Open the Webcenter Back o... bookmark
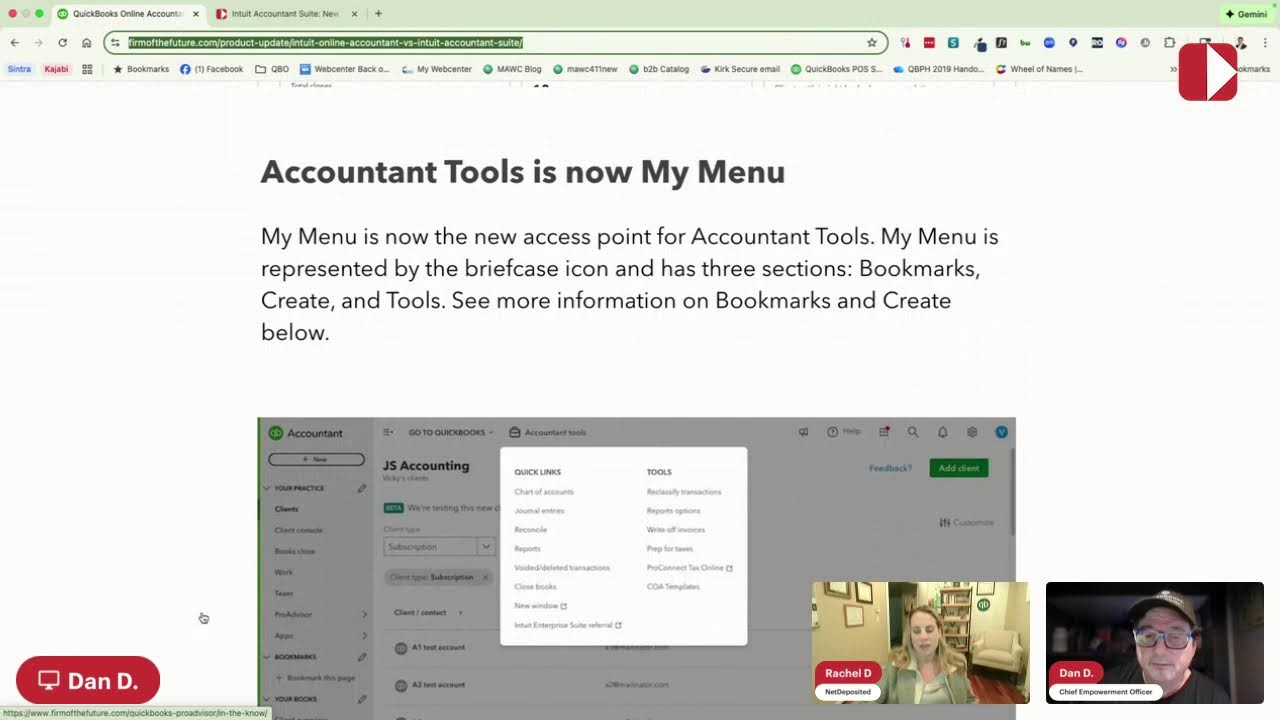Image resolution: width=1280 pixels, height=720 pixels. [x=344, y=69]
